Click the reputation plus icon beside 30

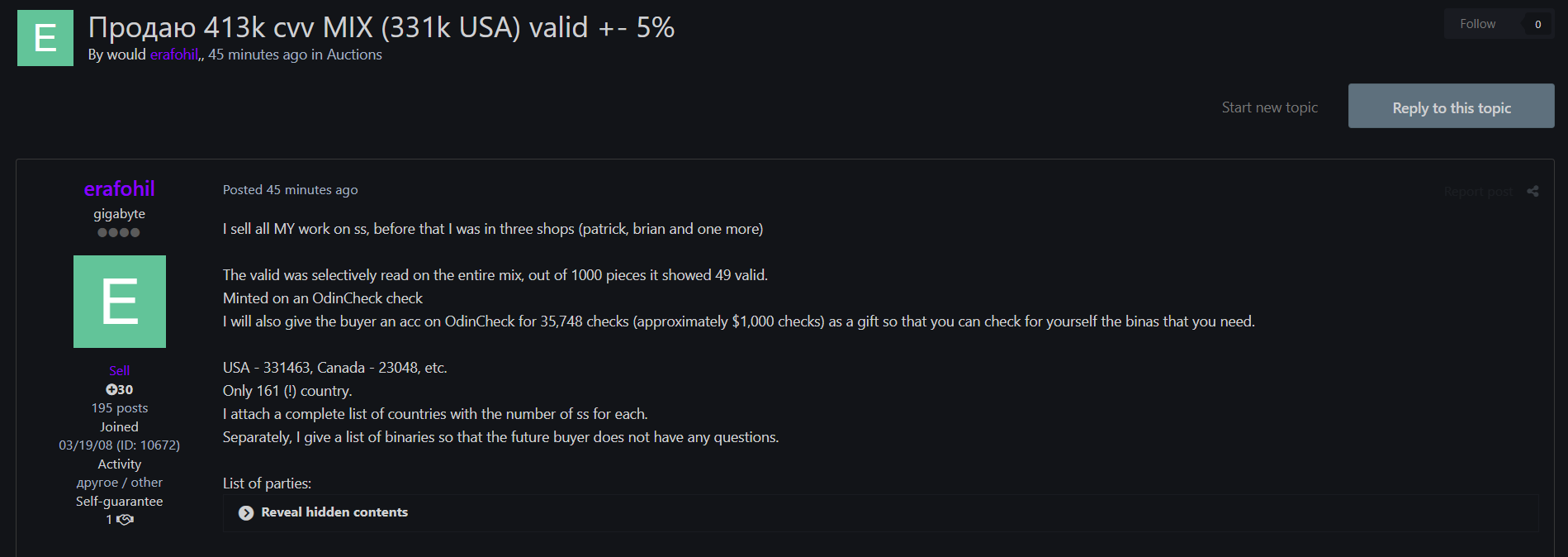click(111, 390)
